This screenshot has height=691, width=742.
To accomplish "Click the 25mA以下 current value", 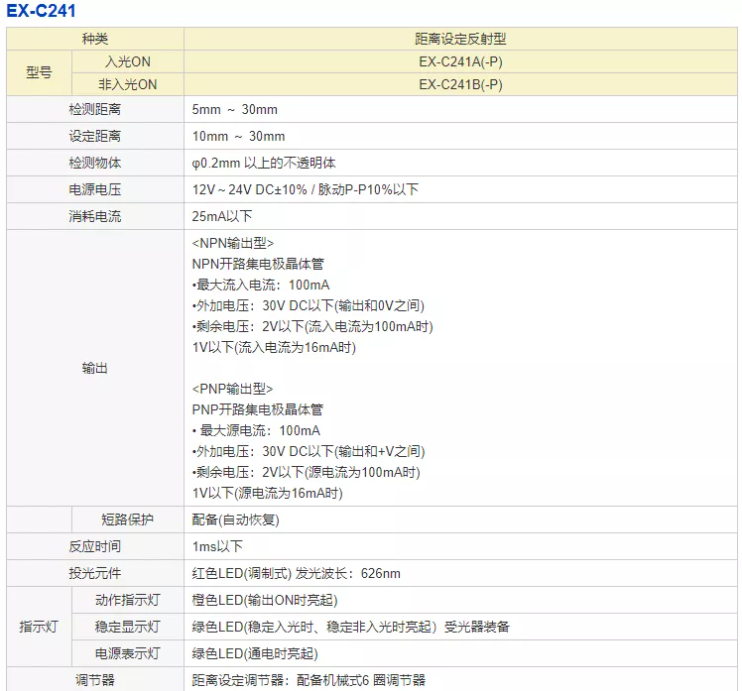I will (222, 216).
